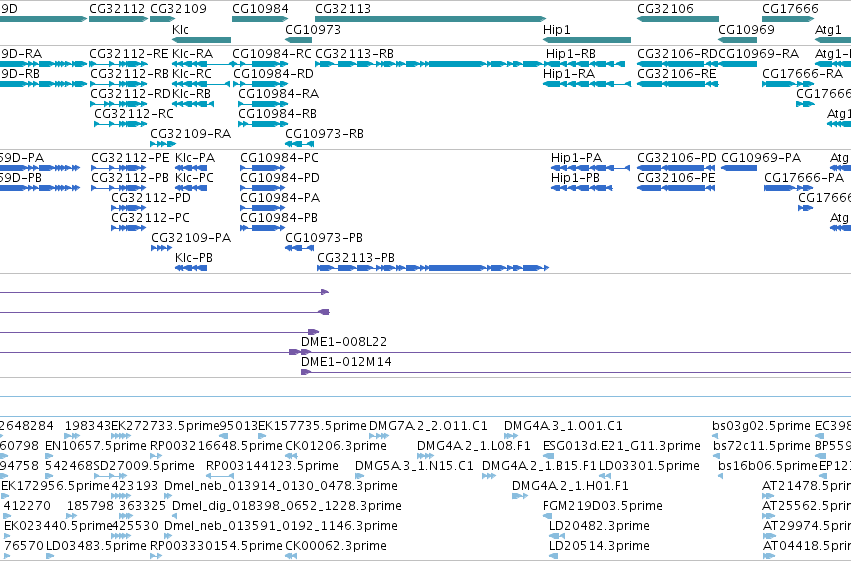The width and height of the screenshot is (851, 561).
Task: Select the CG32113 gene arrow bar
Action: click(x=430, y=19)
